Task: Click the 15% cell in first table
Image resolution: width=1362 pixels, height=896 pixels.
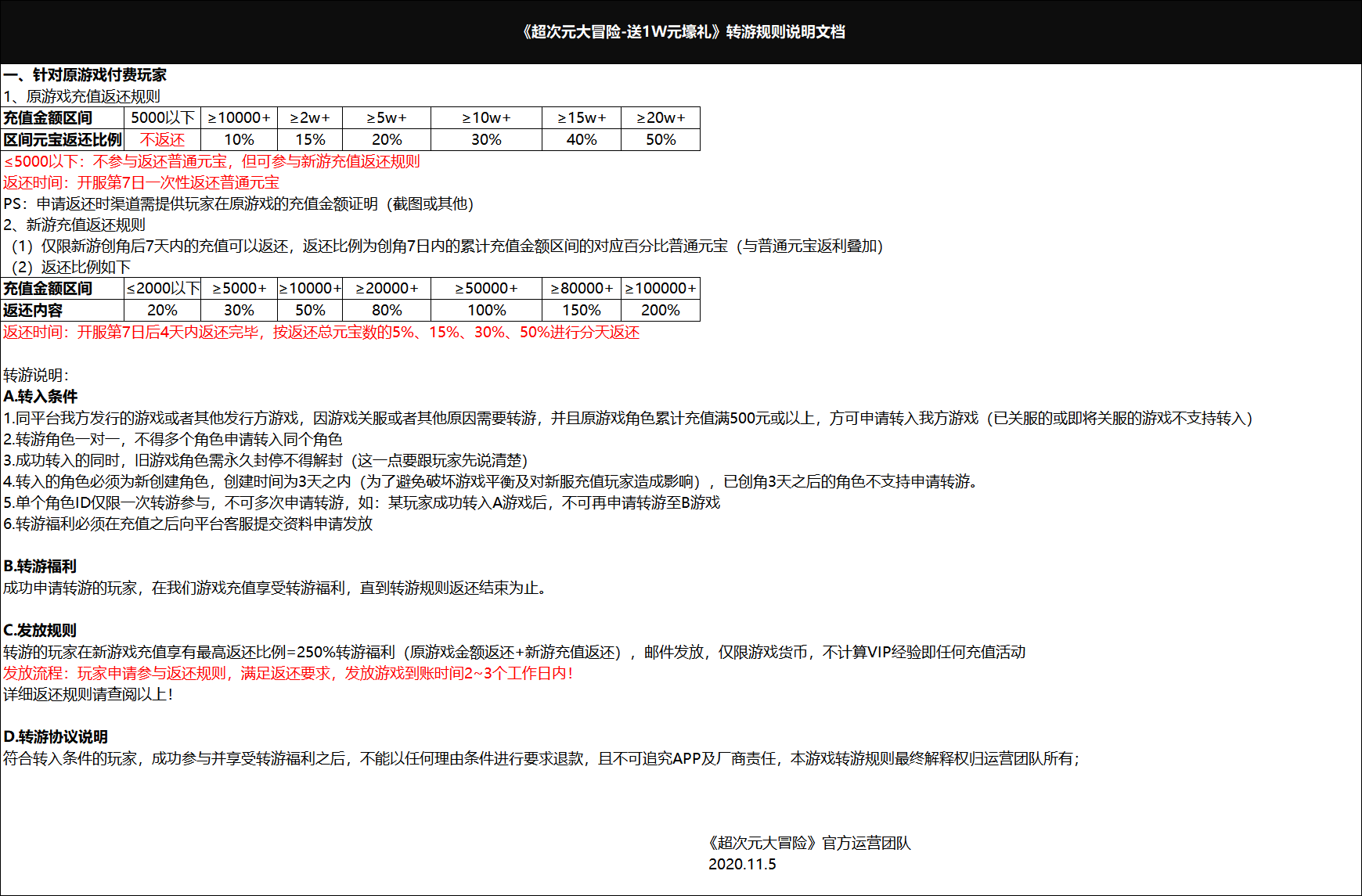Action: pos(310,139)
